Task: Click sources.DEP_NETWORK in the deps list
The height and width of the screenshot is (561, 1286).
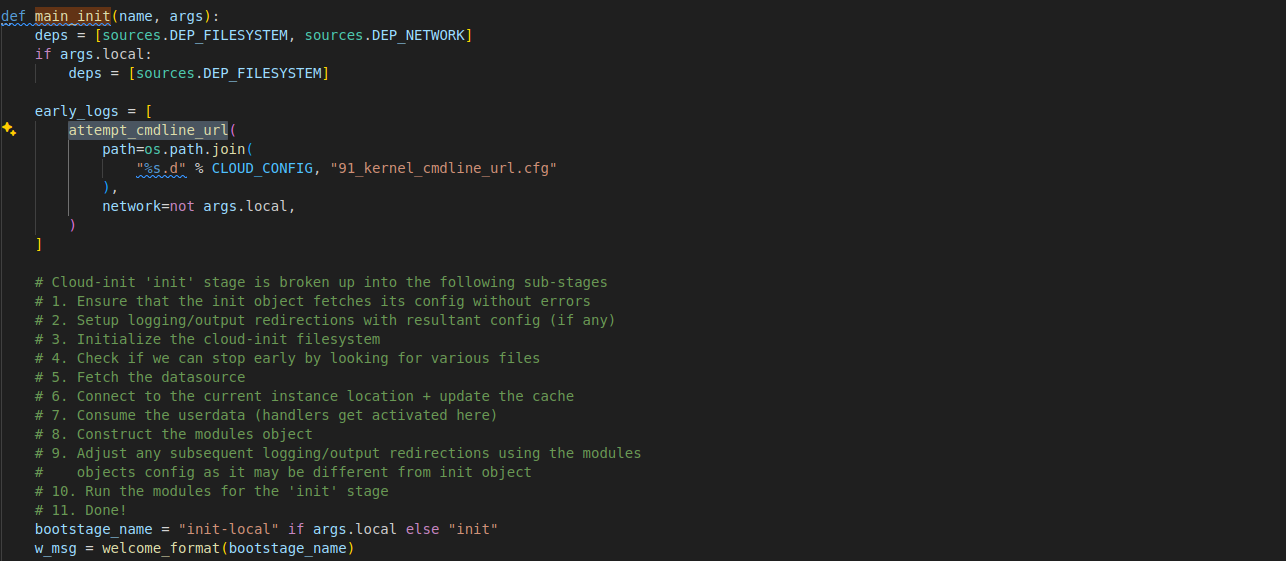Action: pos(384,35)
